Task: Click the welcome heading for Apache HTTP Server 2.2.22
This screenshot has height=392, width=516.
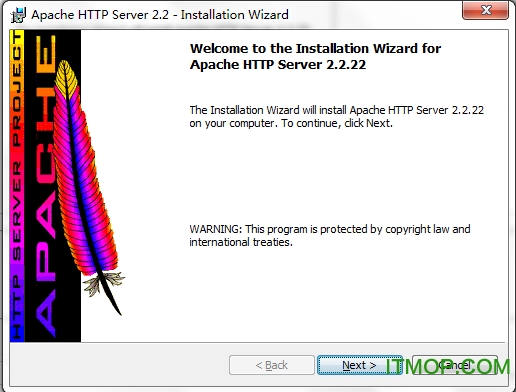Action: click(x=315, y=56)
